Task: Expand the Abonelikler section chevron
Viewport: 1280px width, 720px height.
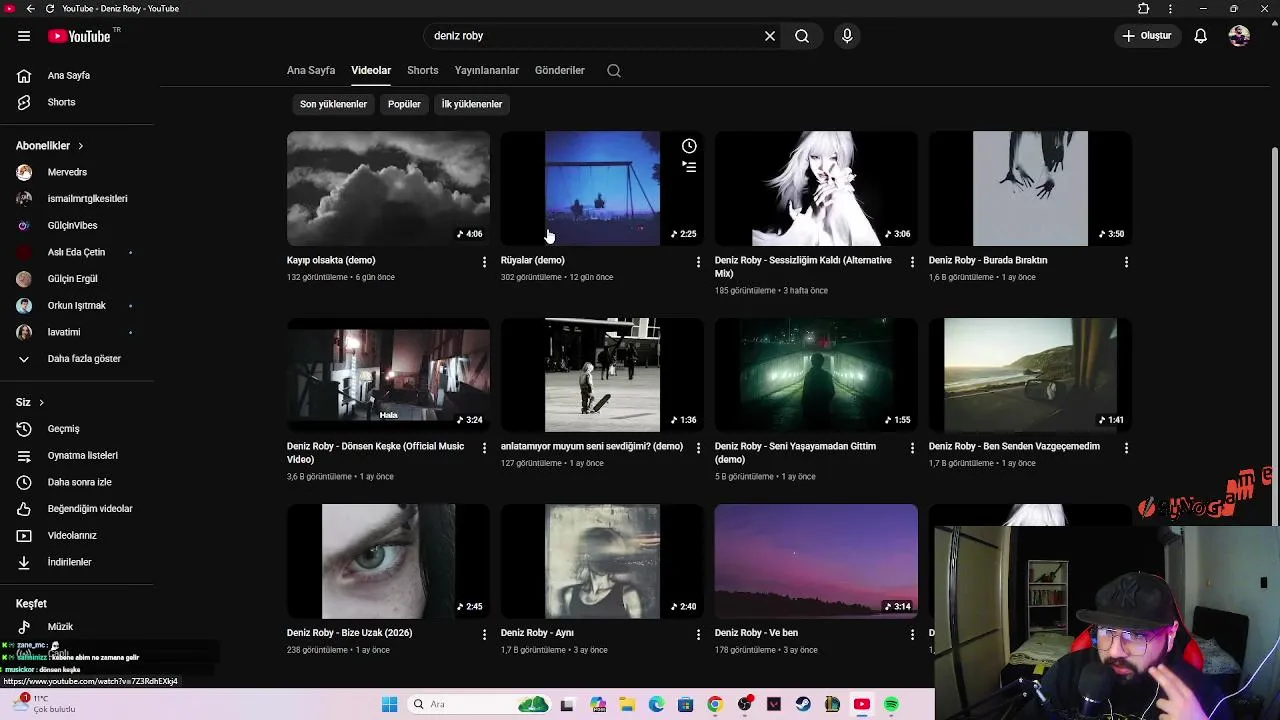Action: 81,146
